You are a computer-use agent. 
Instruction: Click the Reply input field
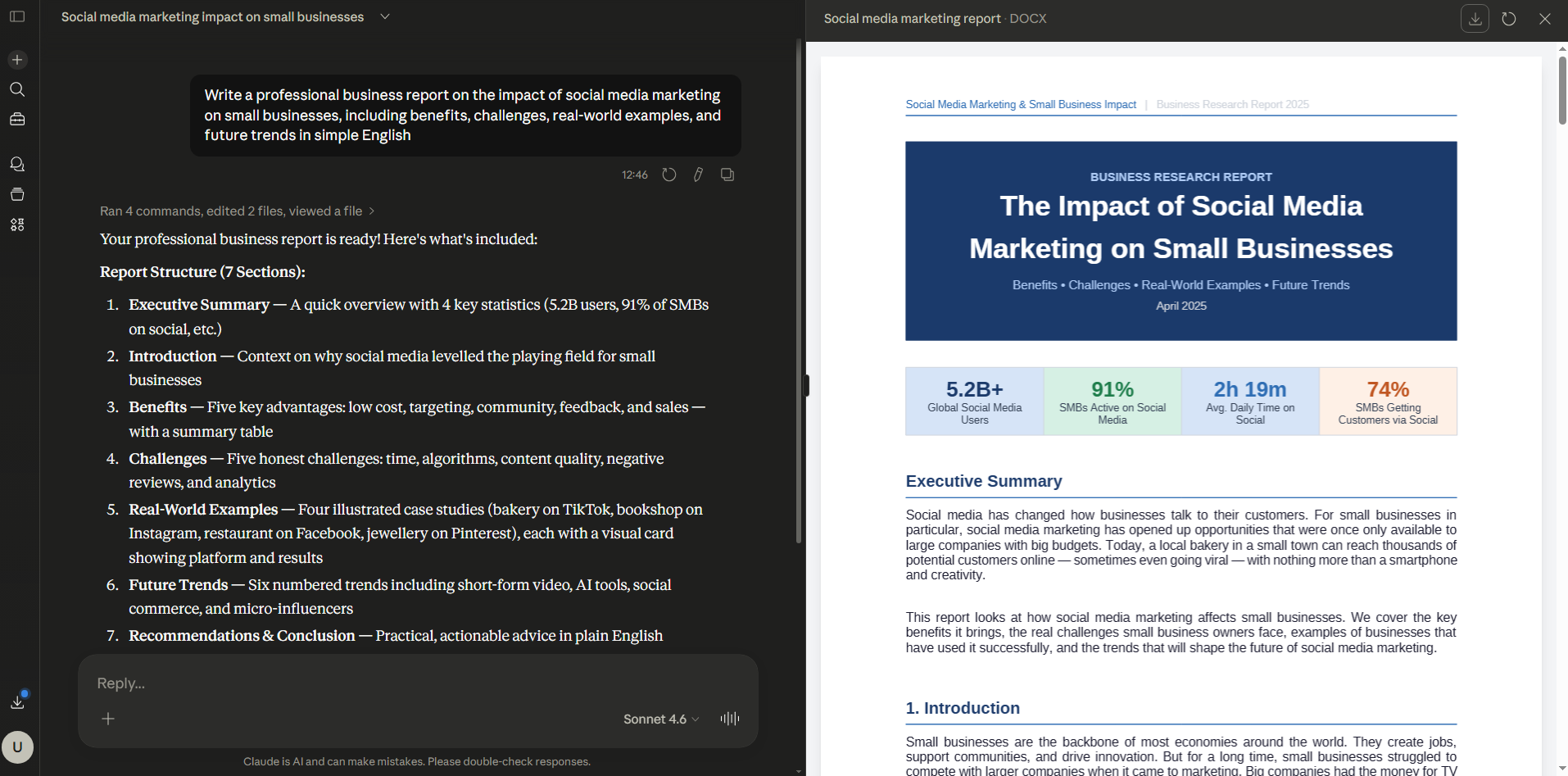[x=418, y=683]
